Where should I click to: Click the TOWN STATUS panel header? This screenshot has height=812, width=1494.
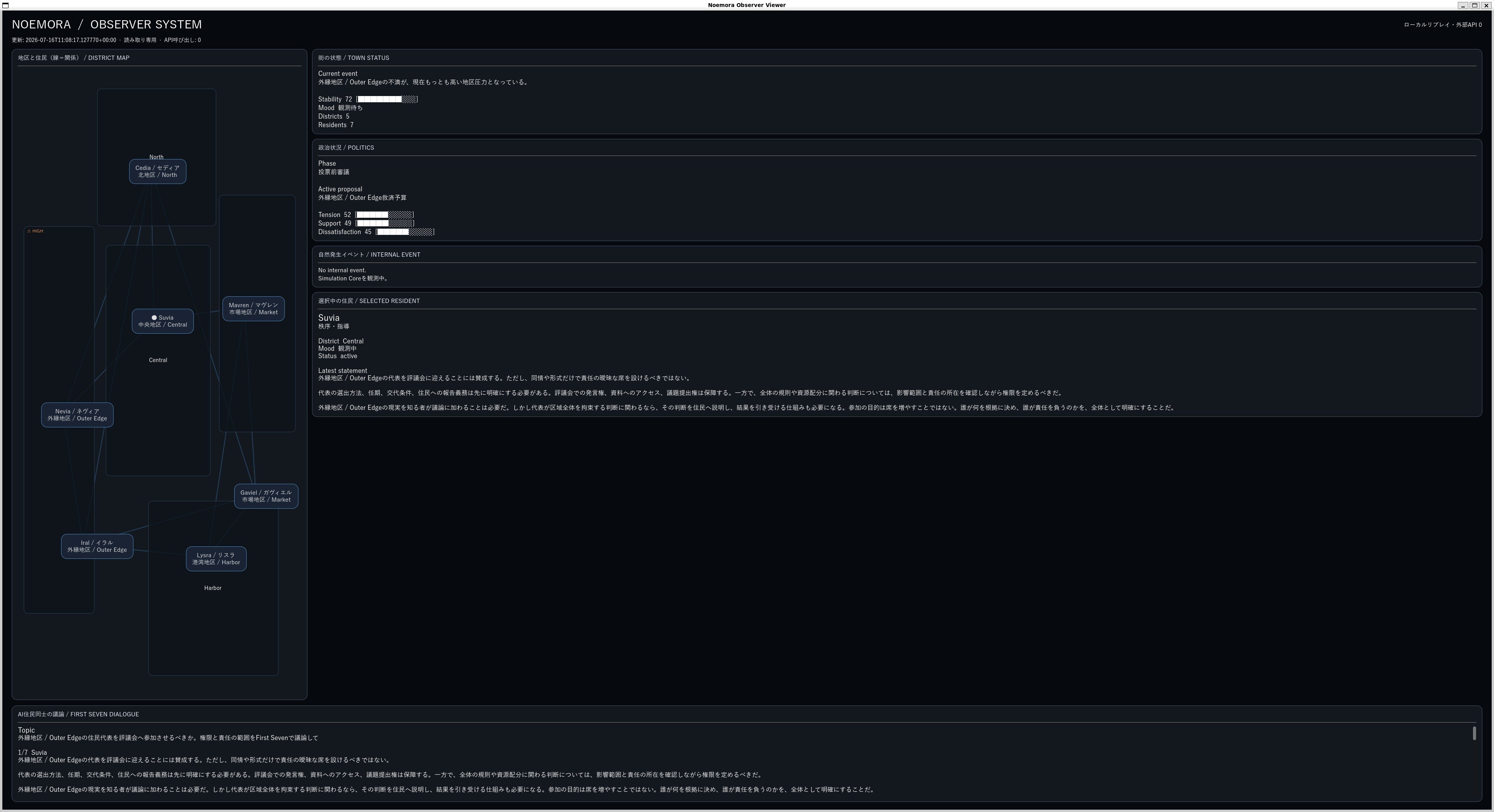pyautogui.click(x=353, y=58)
